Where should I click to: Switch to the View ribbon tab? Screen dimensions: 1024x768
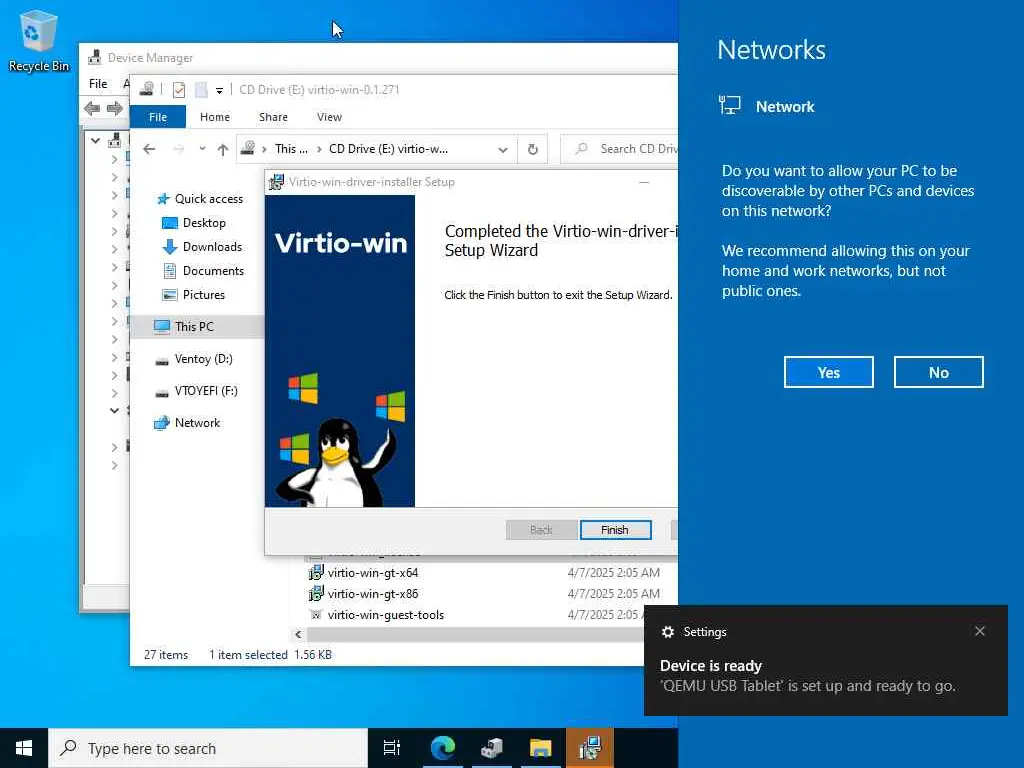click(x=329, y=117)
